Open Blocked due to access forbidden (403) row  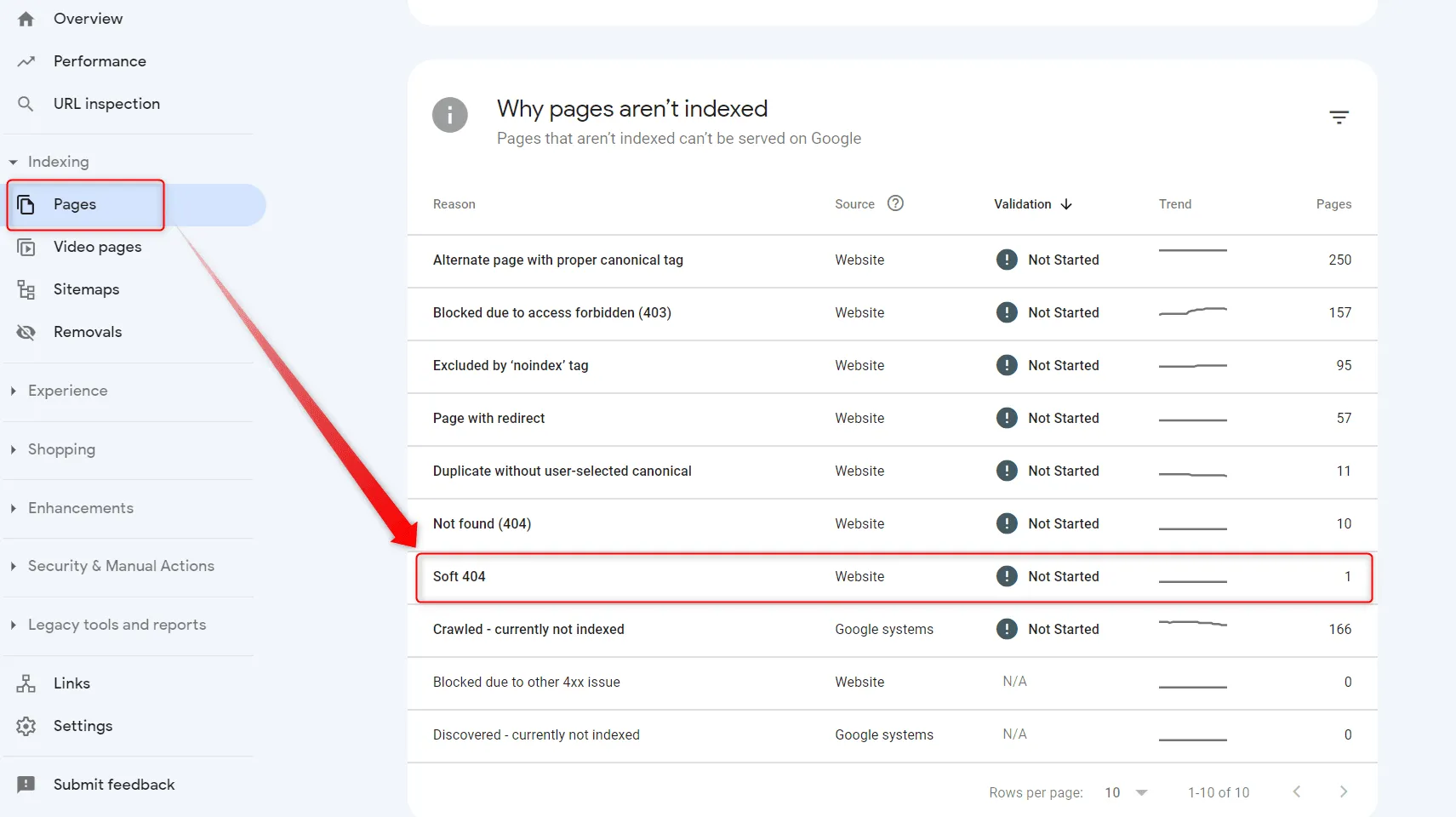click(893, 313)
